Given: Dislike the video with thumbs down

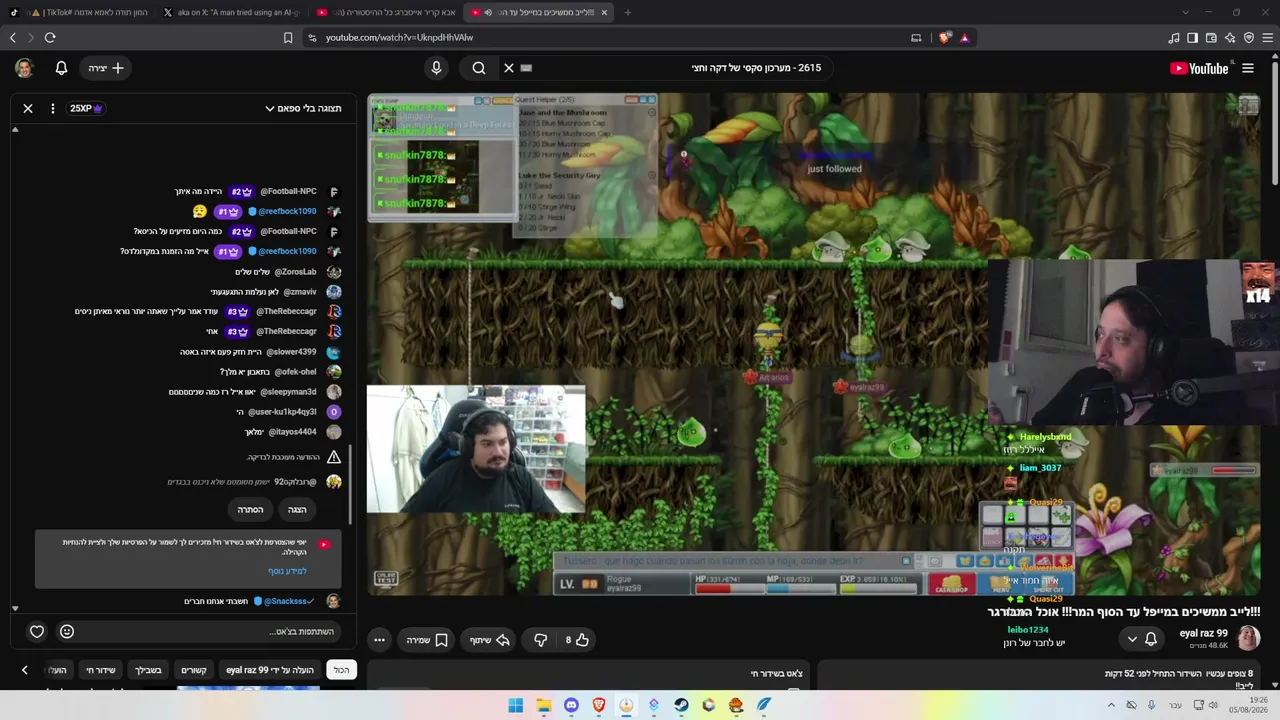Looking at the screenshot, I should [541, 640].
